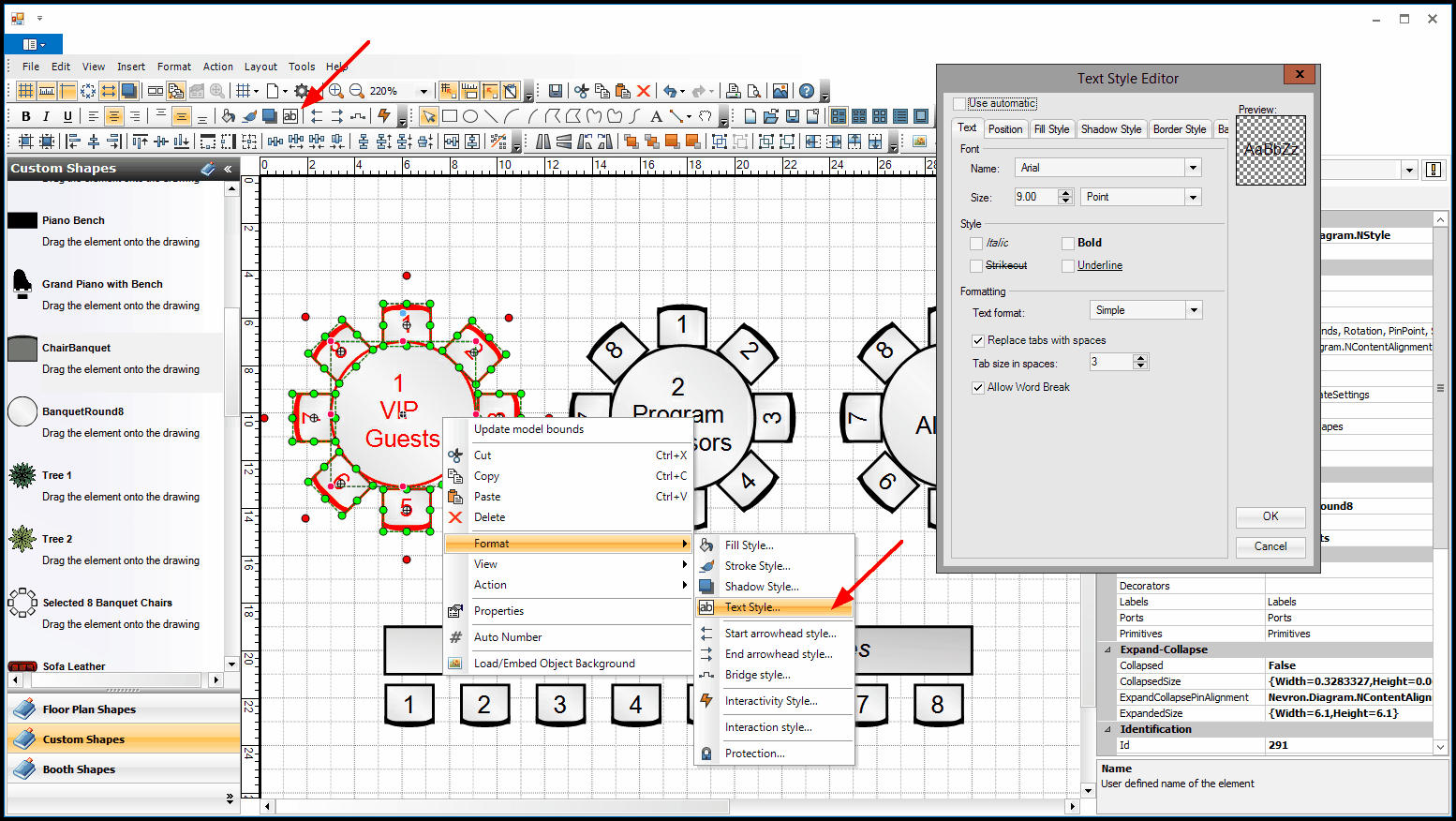Click the Print Preview icon
This screenshot has width=1456, height=821.
click(754, 91)
